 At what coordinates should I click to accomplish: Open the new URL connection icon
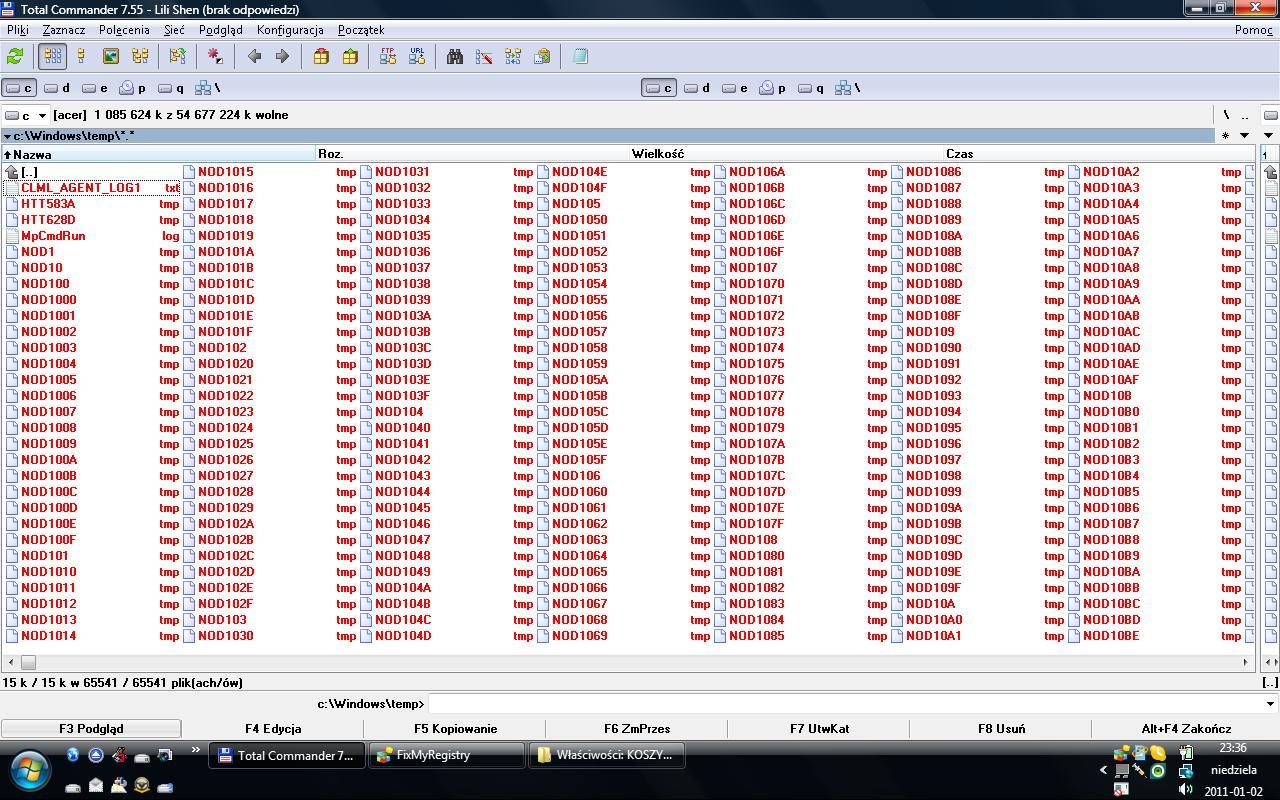pos(417,57)
